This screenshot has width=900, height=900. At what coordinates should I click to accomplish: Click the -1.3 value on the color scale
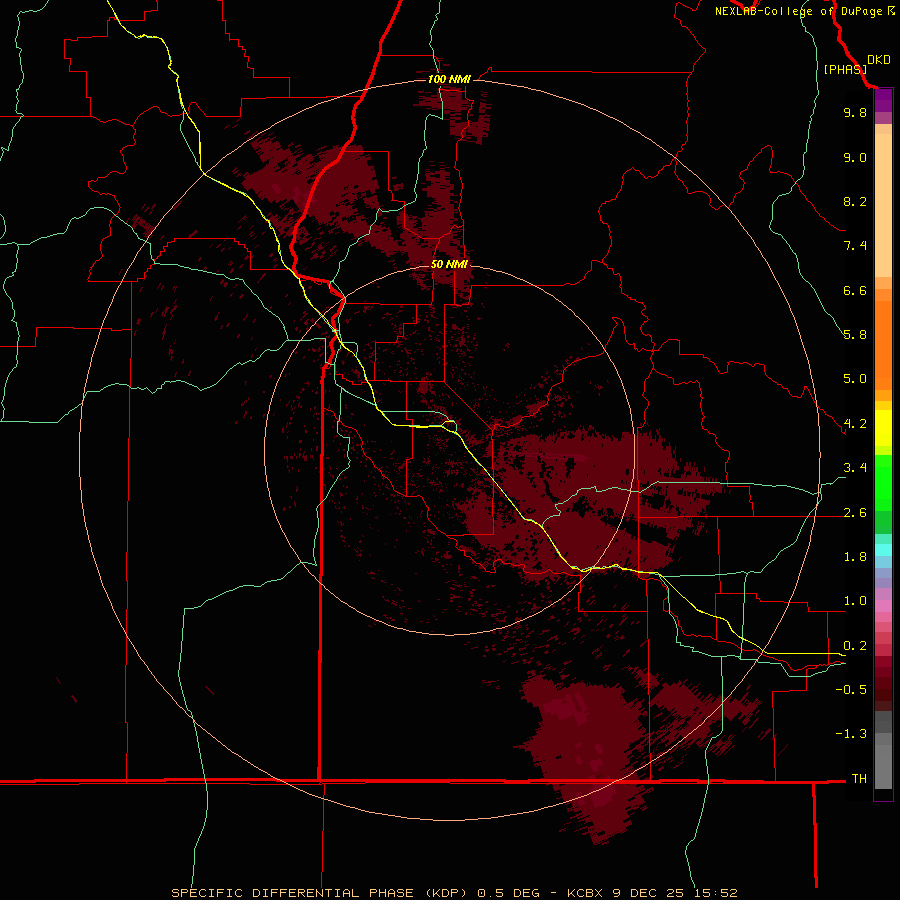click(851, 734)
